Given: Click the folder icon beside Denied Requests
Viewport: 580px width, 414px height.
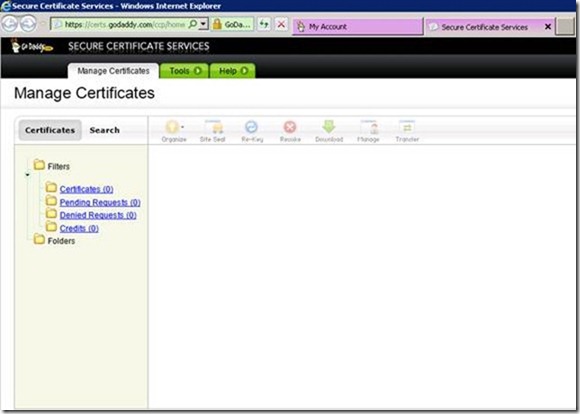Looking at the screenshot, I should (51, 214).
